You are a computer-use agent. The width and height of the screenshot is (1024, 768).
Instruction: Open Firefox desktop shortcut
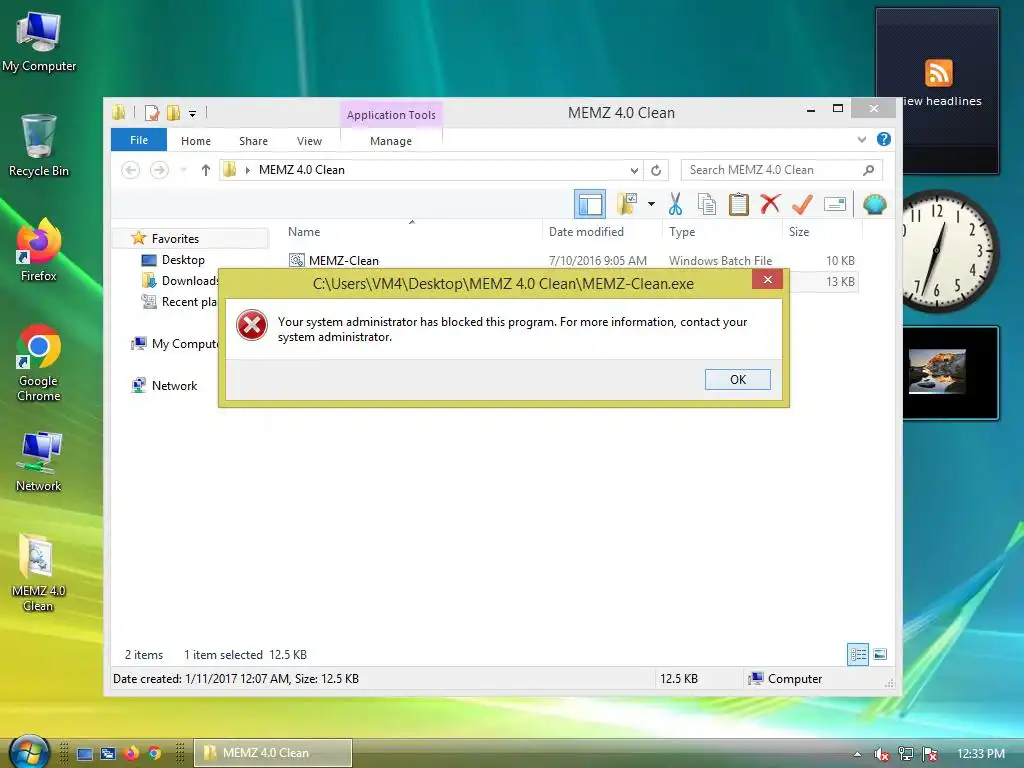pyautogui.click(x=39, y=250)
